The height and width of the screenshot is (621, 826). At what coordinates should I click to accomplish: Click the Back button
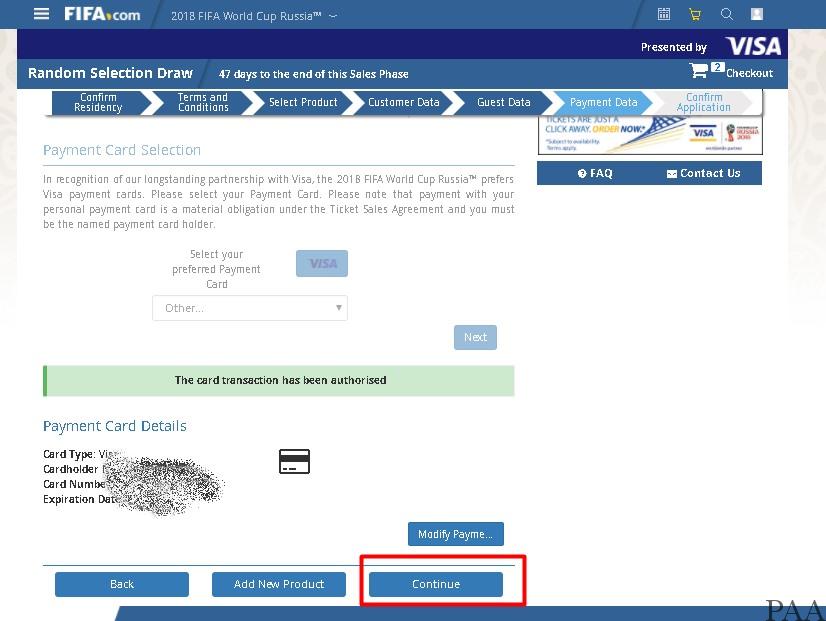tap(122, 584)
